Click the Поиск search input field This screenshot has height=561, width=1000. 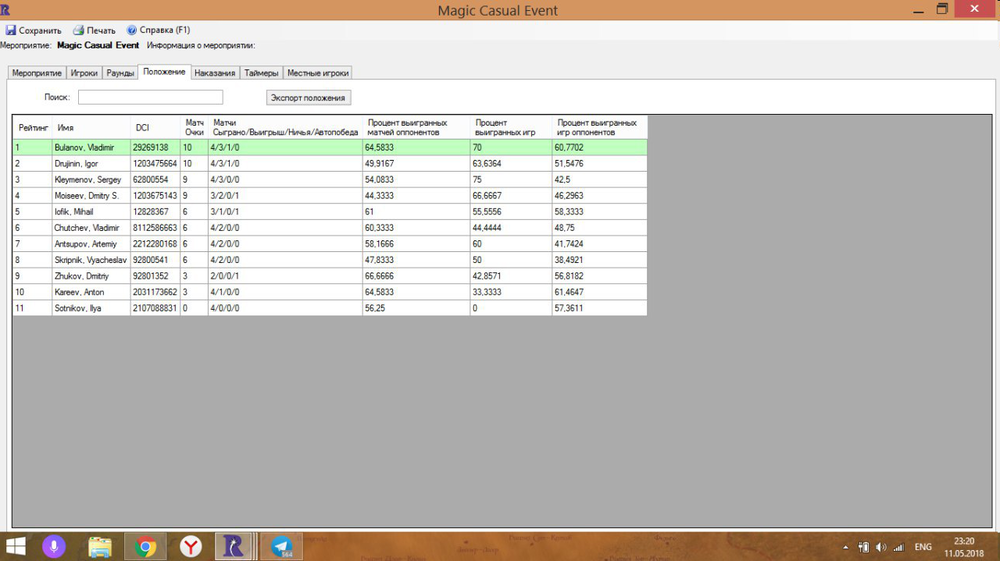tap(150, 97)
